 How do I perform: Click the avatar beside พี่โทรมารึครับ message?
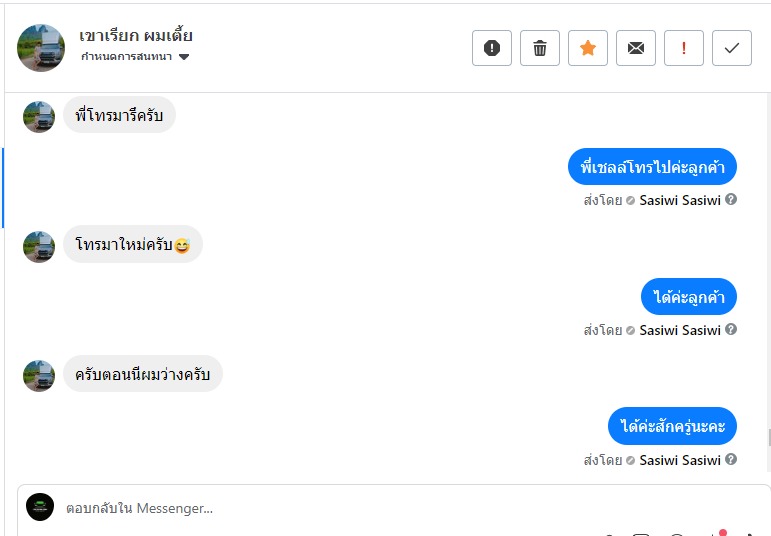tap(39, 116)
